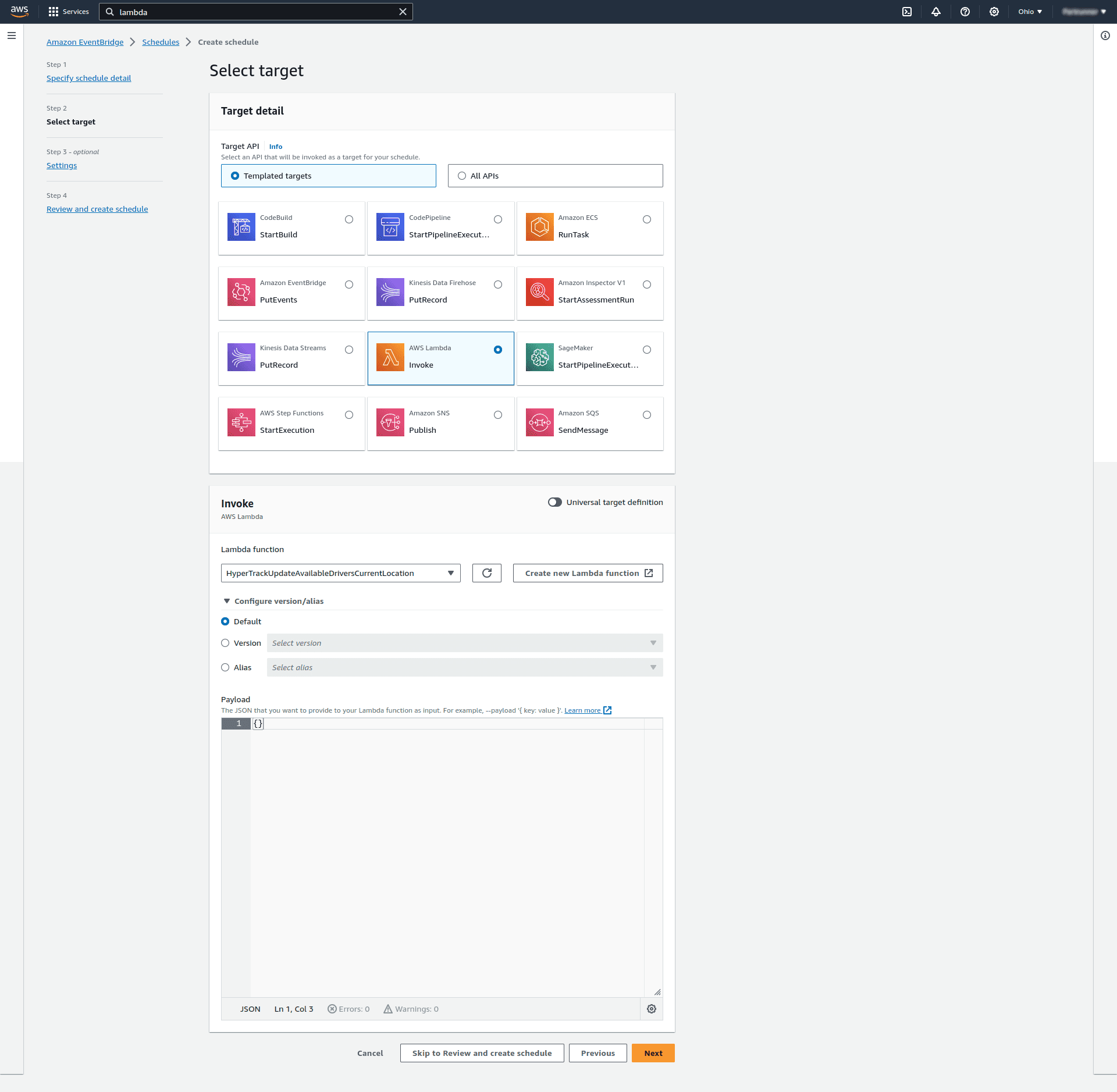Open AWS CloudShell icon in header
The width and height of the screenshot is (1117, 1092).
[907, 12]
